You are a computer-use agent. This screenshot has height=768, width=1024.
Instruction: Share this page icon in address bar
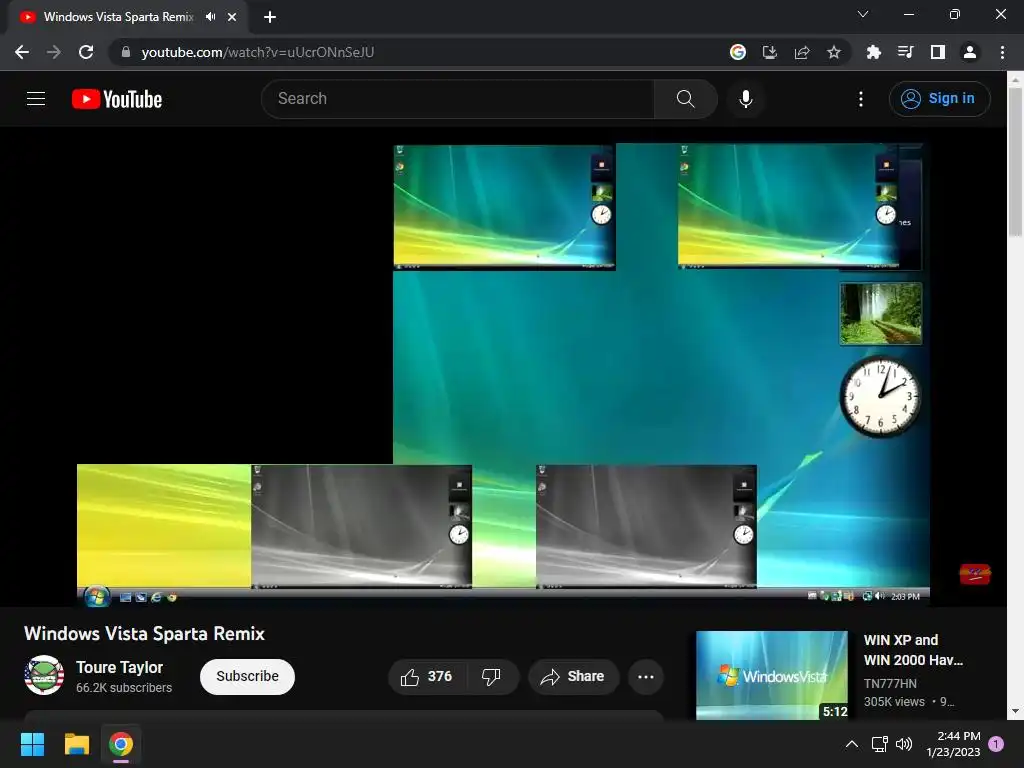(x=802, y=52)
